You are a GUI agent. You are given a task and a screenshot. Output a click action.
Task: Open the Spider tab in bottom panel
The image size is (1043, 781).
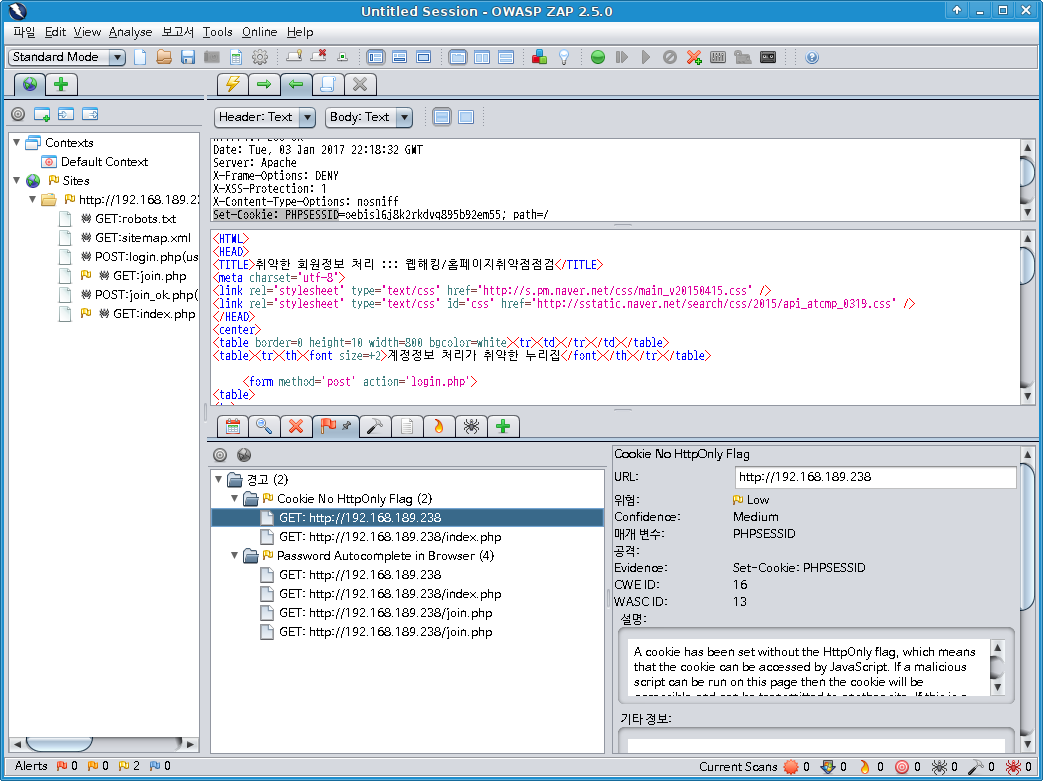coord(471,426)
